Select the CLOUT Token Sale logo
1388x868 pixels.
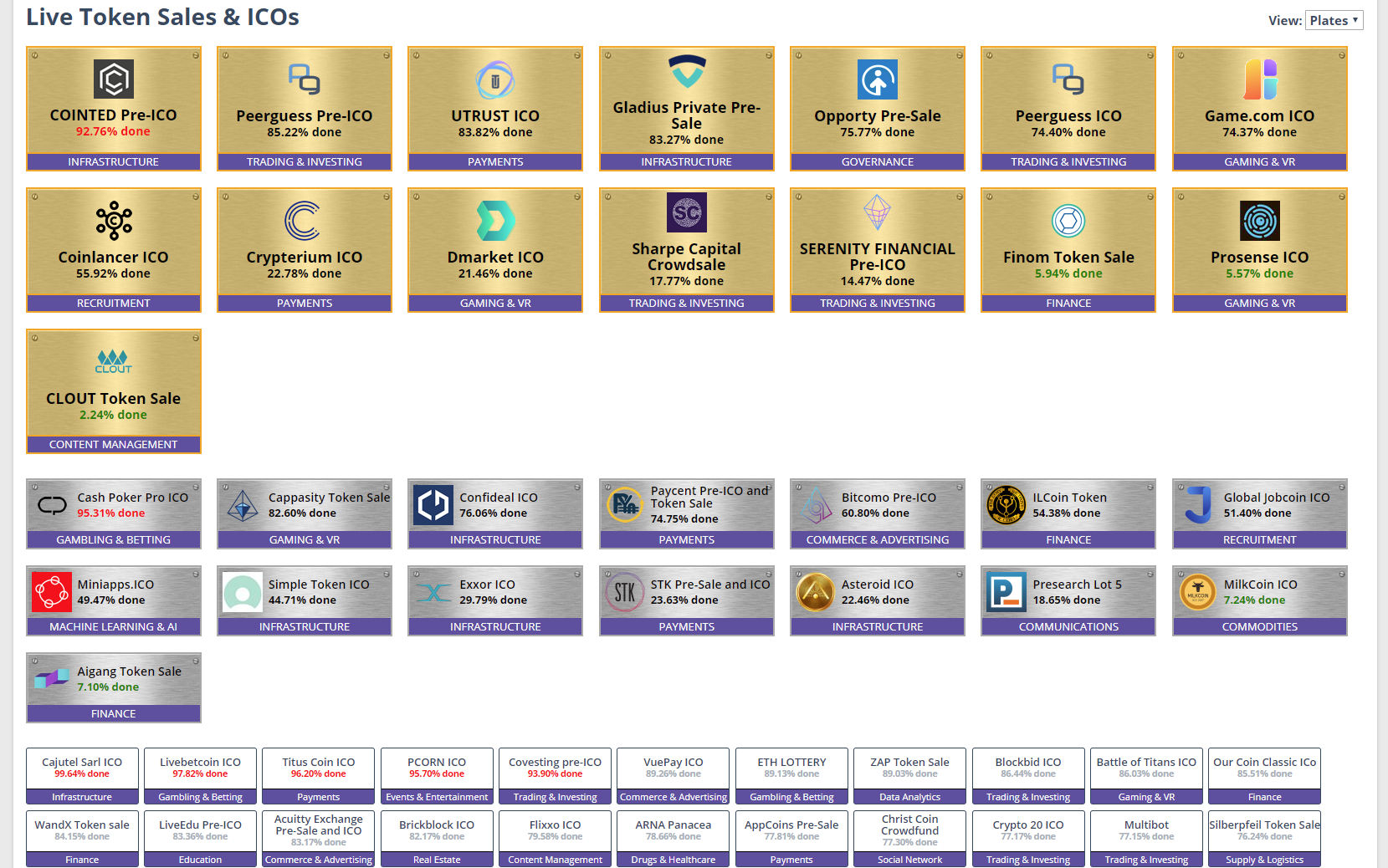pyautogui.click(x=113, y=361)
